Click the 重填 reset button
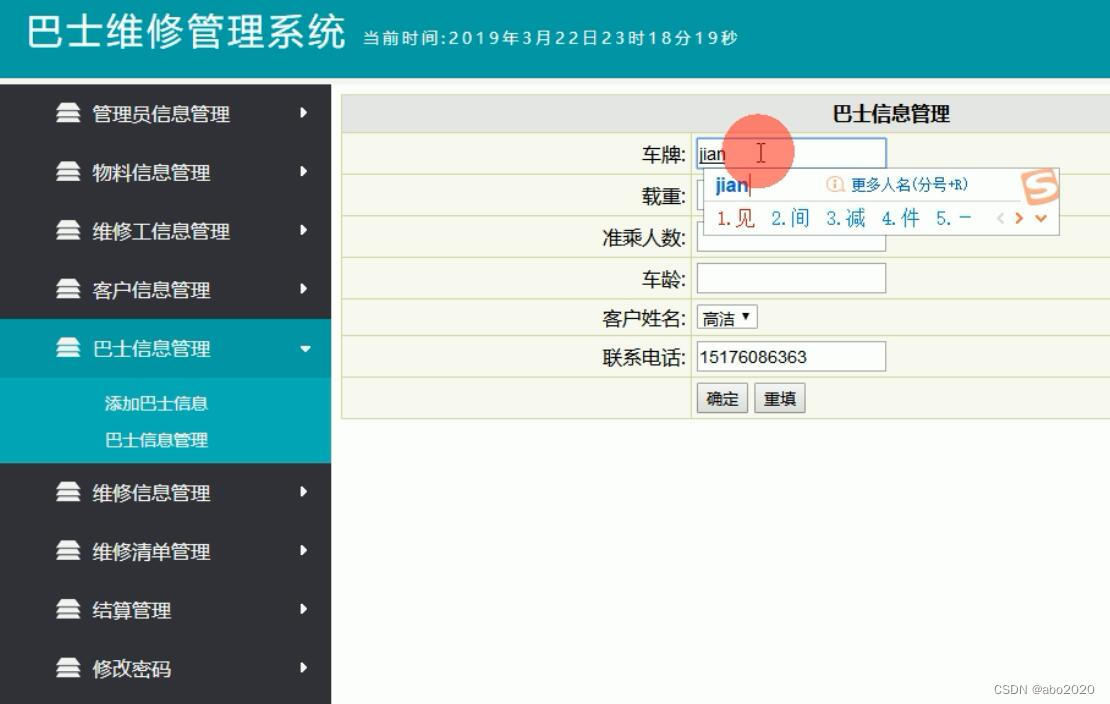1110x704 pixels. click(x=779, y=398)
